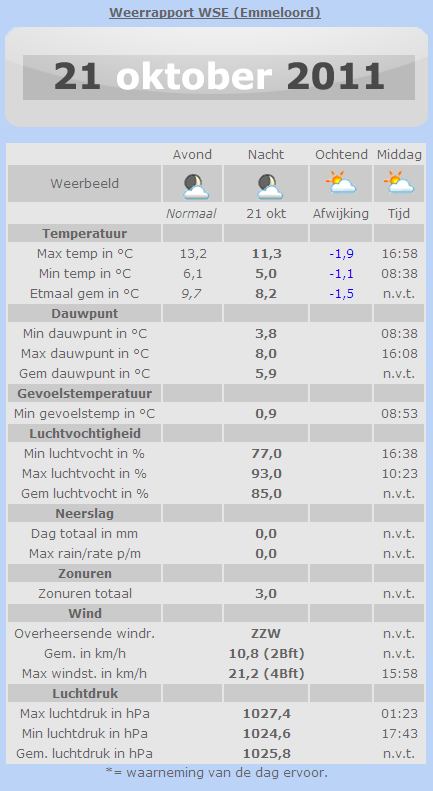
Task: Click the Max windst. value 21,2 (4Bft)
Action: click(x=266, y=673)
